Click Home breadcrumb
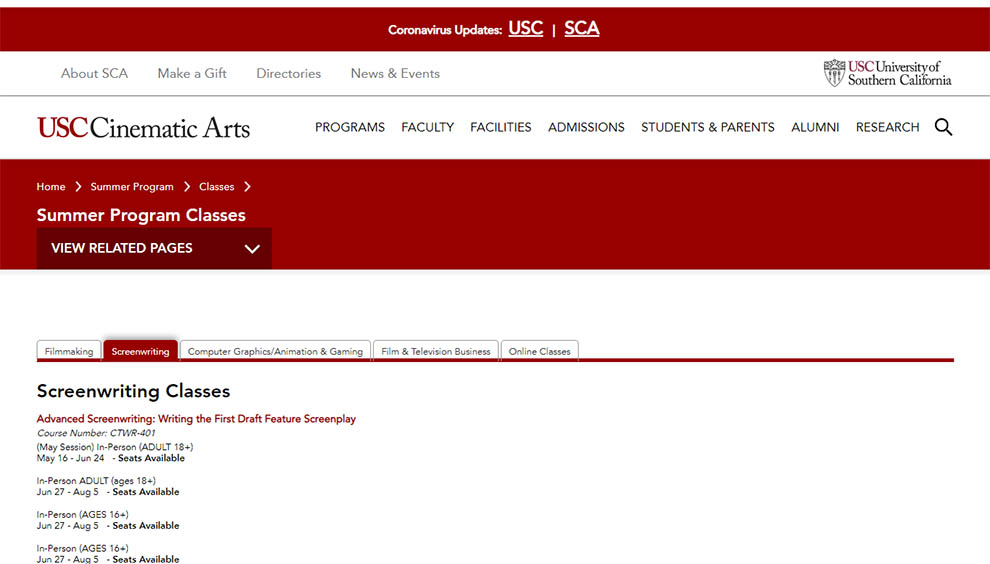The image size is (990, 564). point(51,186)
